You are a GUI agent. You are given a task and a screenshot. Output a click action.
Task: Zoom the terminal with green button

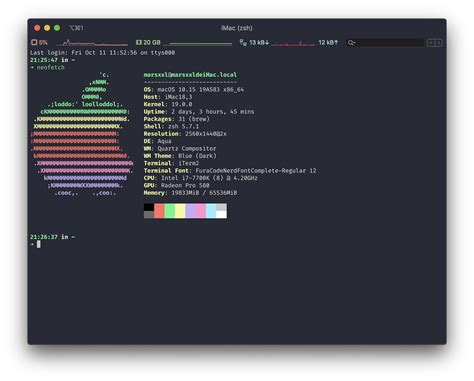tap(57, 28)
